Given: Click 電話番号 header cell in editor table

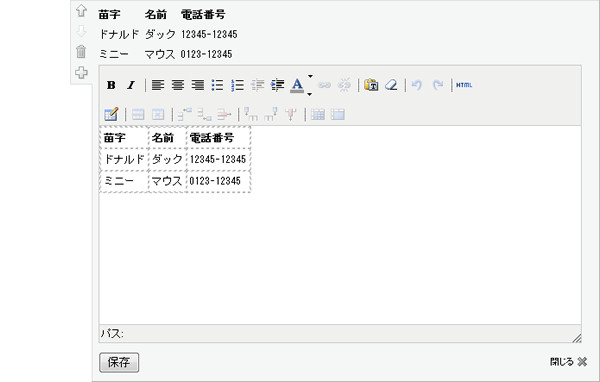Looking at the screenshot, I should (x=218, y=137).
